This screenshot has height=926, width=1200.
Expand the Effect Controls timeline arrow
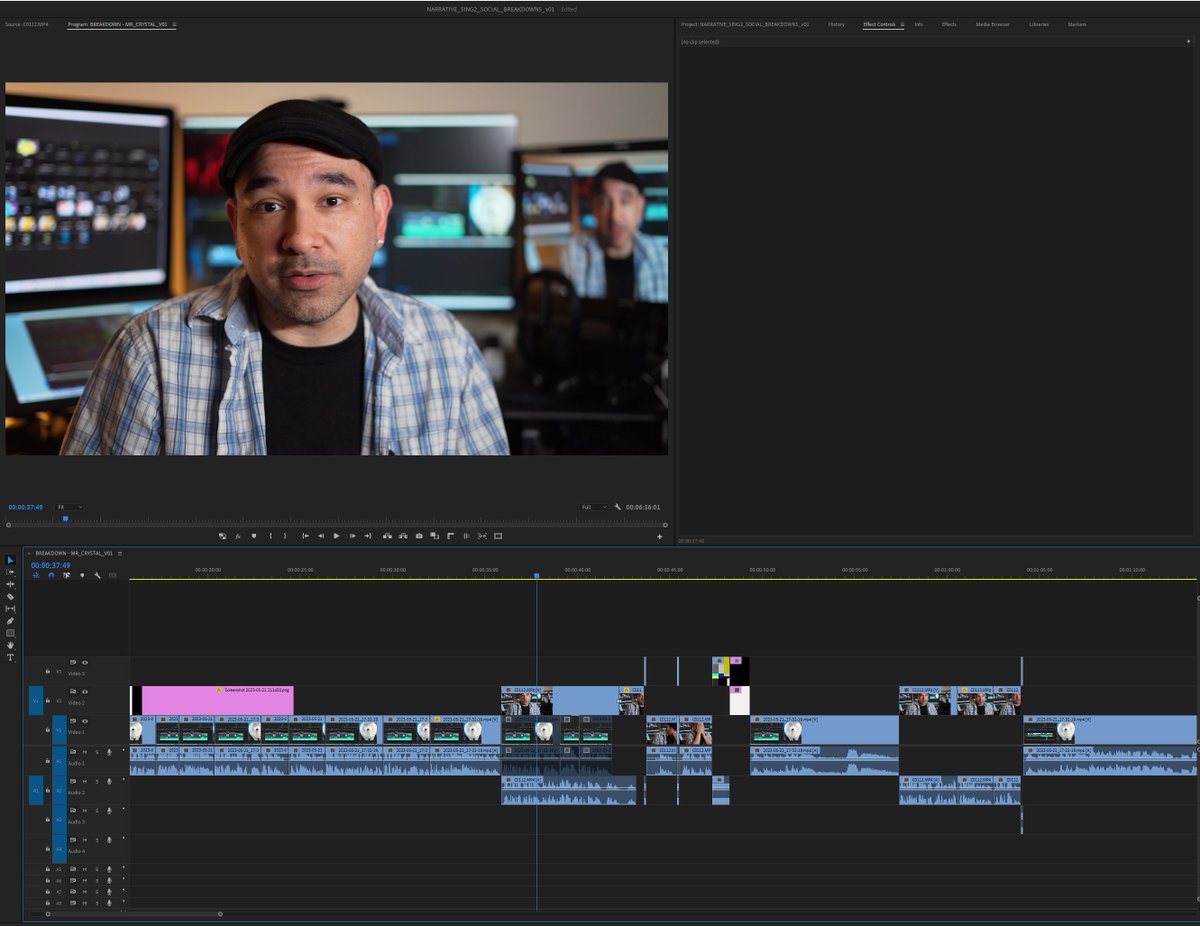(1189, 42)
